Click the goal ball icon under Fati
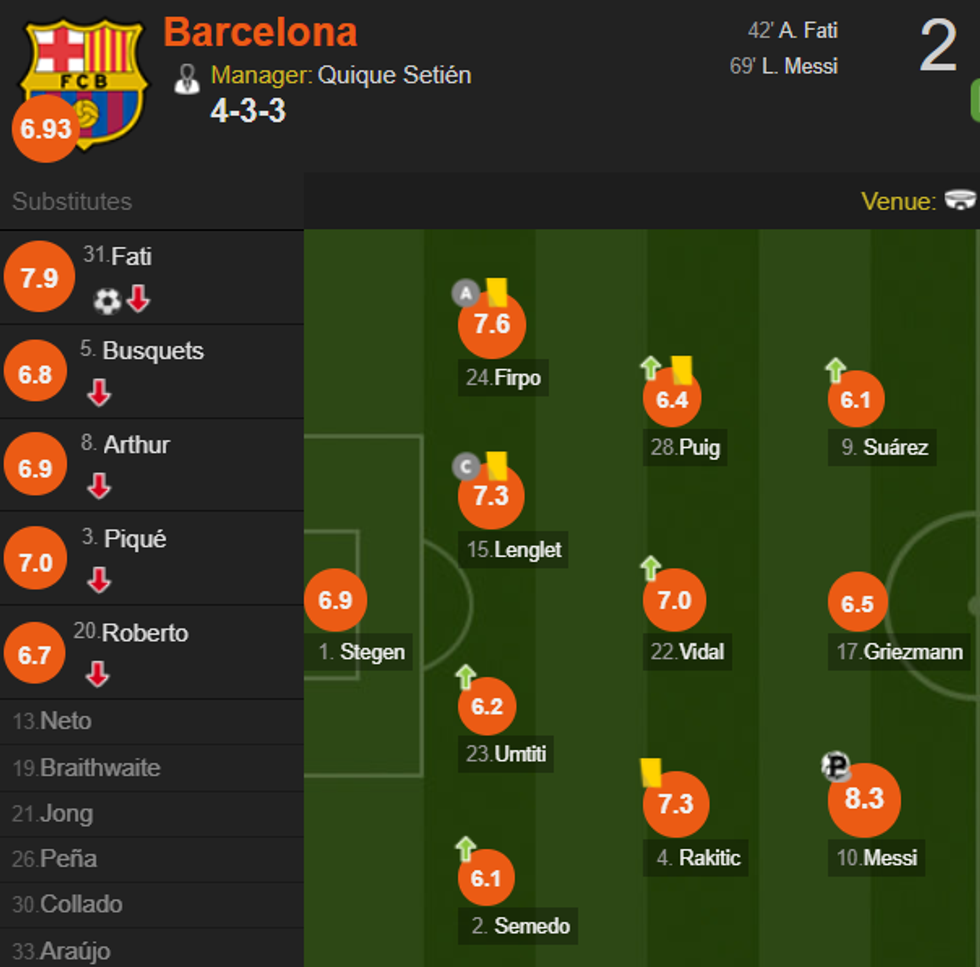Viewport: 980px width, 967px height. point(107,300)
